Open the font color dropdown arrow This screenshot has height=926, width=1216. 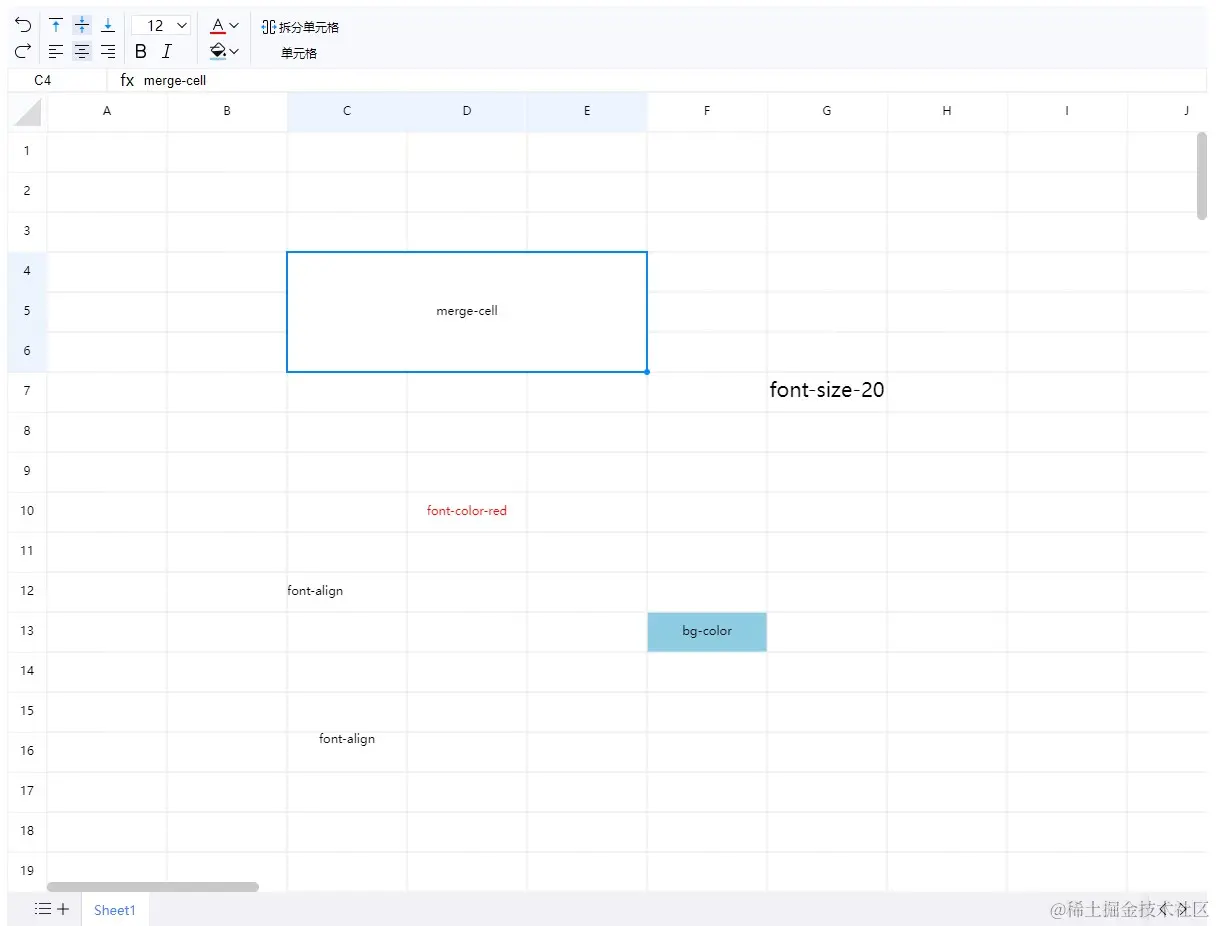pos(234,25)
